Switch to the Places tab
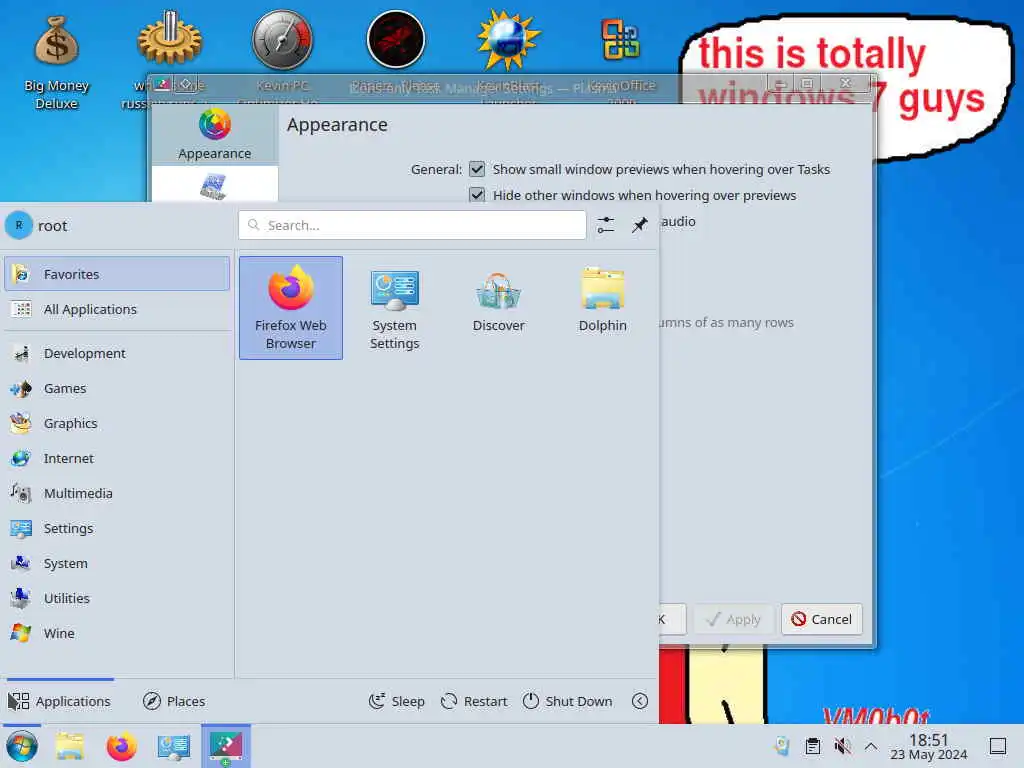This screenshot has width=1024, height=768. tap(174, 701)
